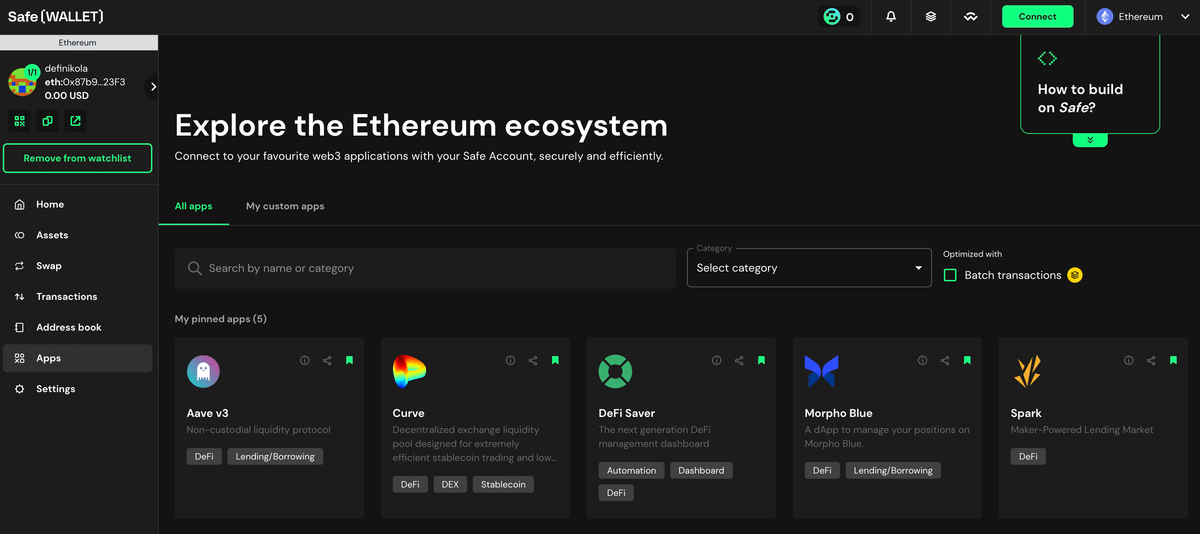This screenshot has height=534, width=1200.
Task: Share the Curve app via share icon
Action: pyautogui.click(x=533, y=360)
